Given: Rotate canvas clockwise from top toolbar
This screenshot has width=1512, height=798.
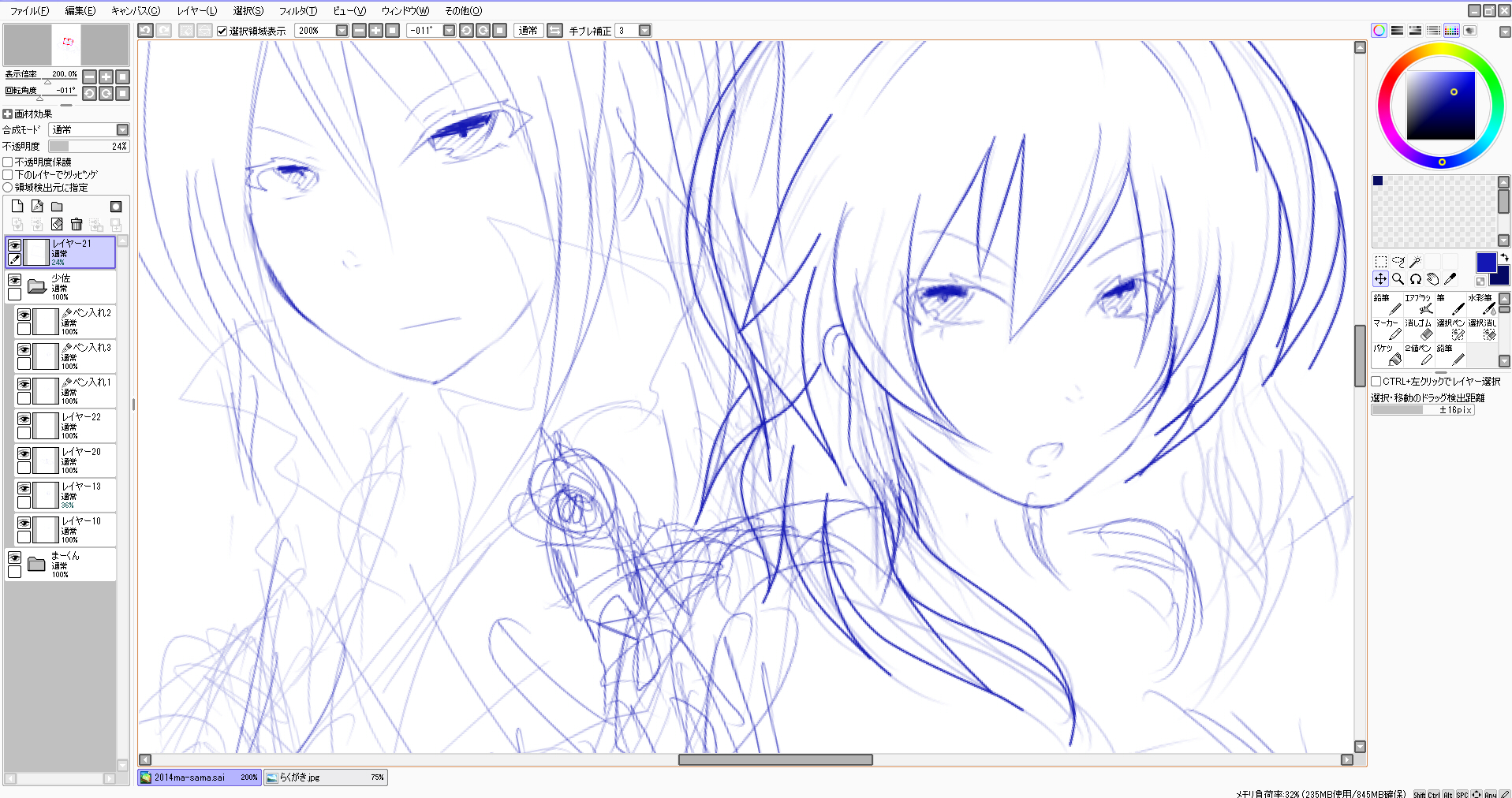Looking at the screenshot, I should 483,31.
